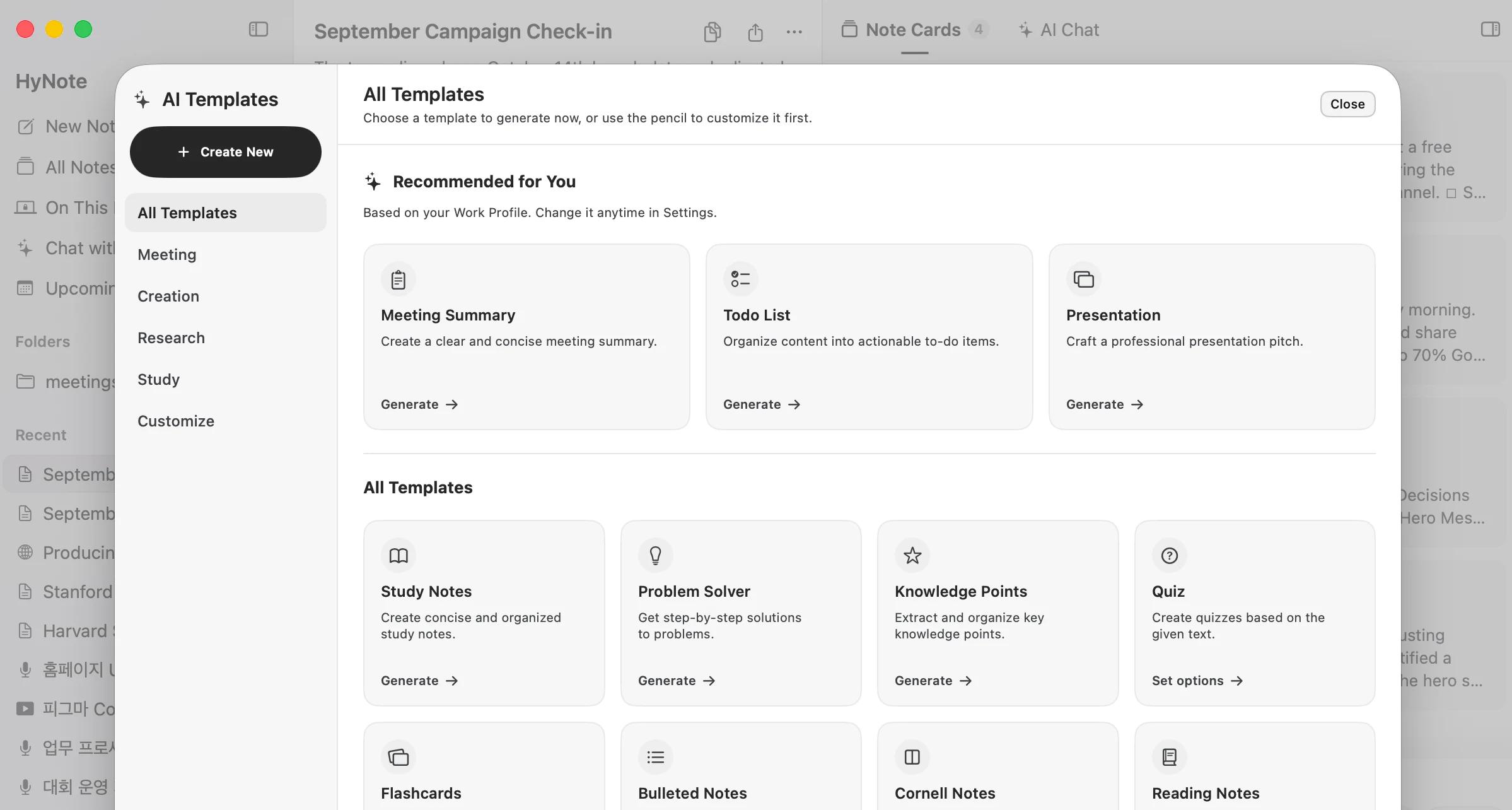Click the Create New template button
This screenshot has height=810, width=1512.
(x=226, y=152)
